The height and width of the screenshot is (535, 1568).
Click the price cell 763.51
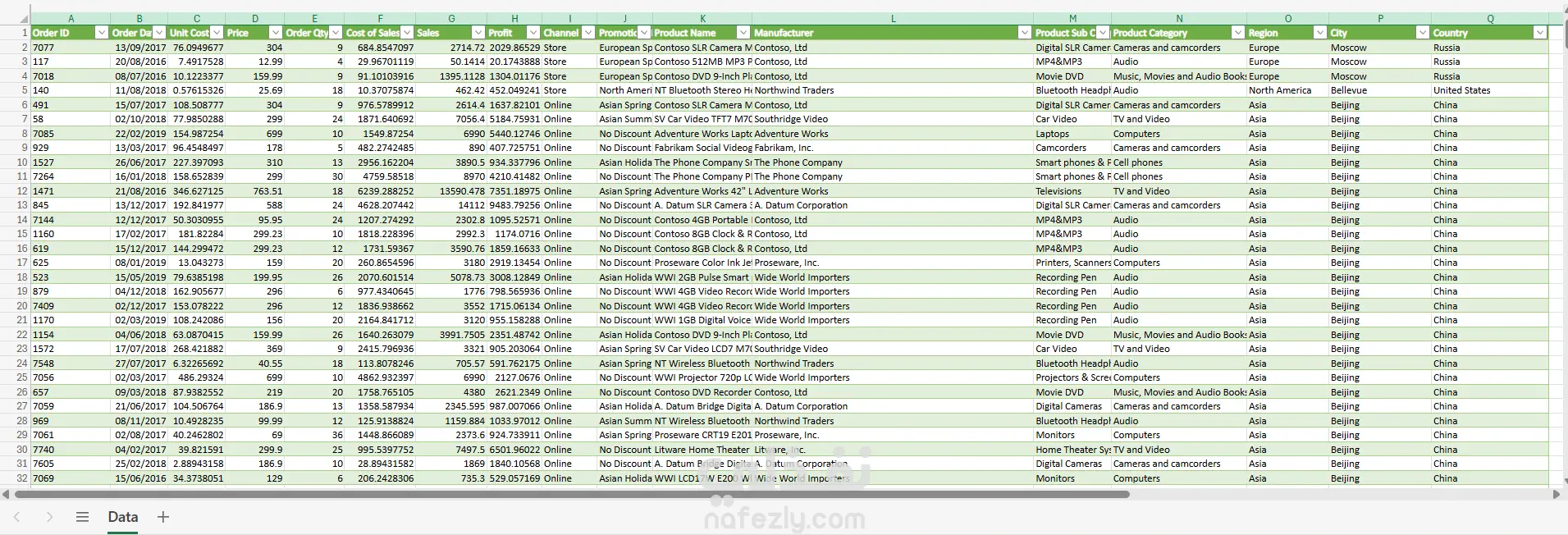255,191
